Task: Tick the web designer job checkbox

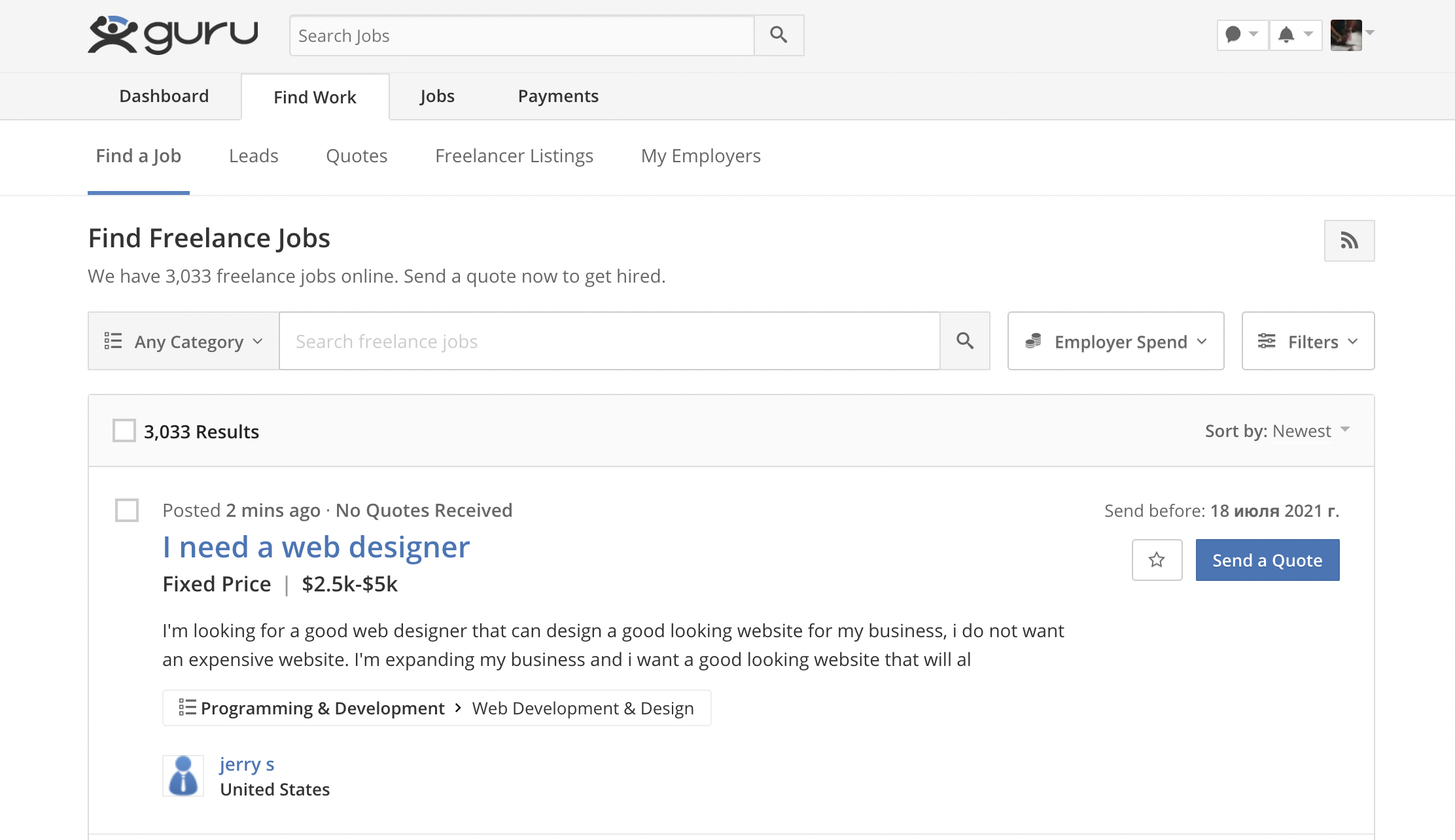Action: 127,510
